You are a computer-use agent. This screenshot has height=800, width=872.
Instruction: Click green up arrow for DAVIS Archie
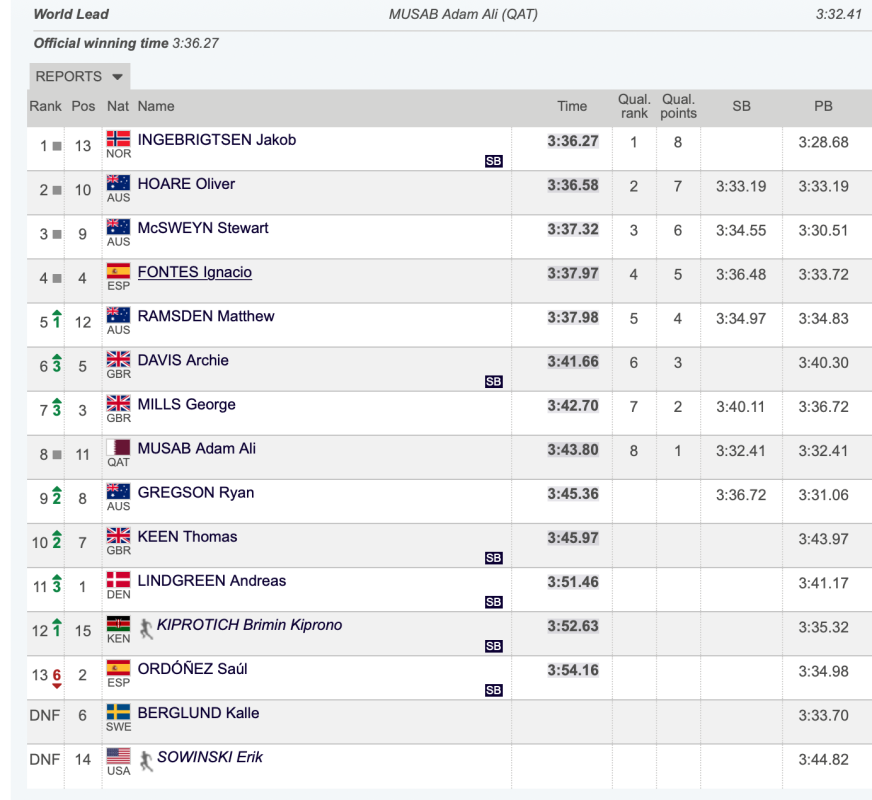[x=57, y=357]
